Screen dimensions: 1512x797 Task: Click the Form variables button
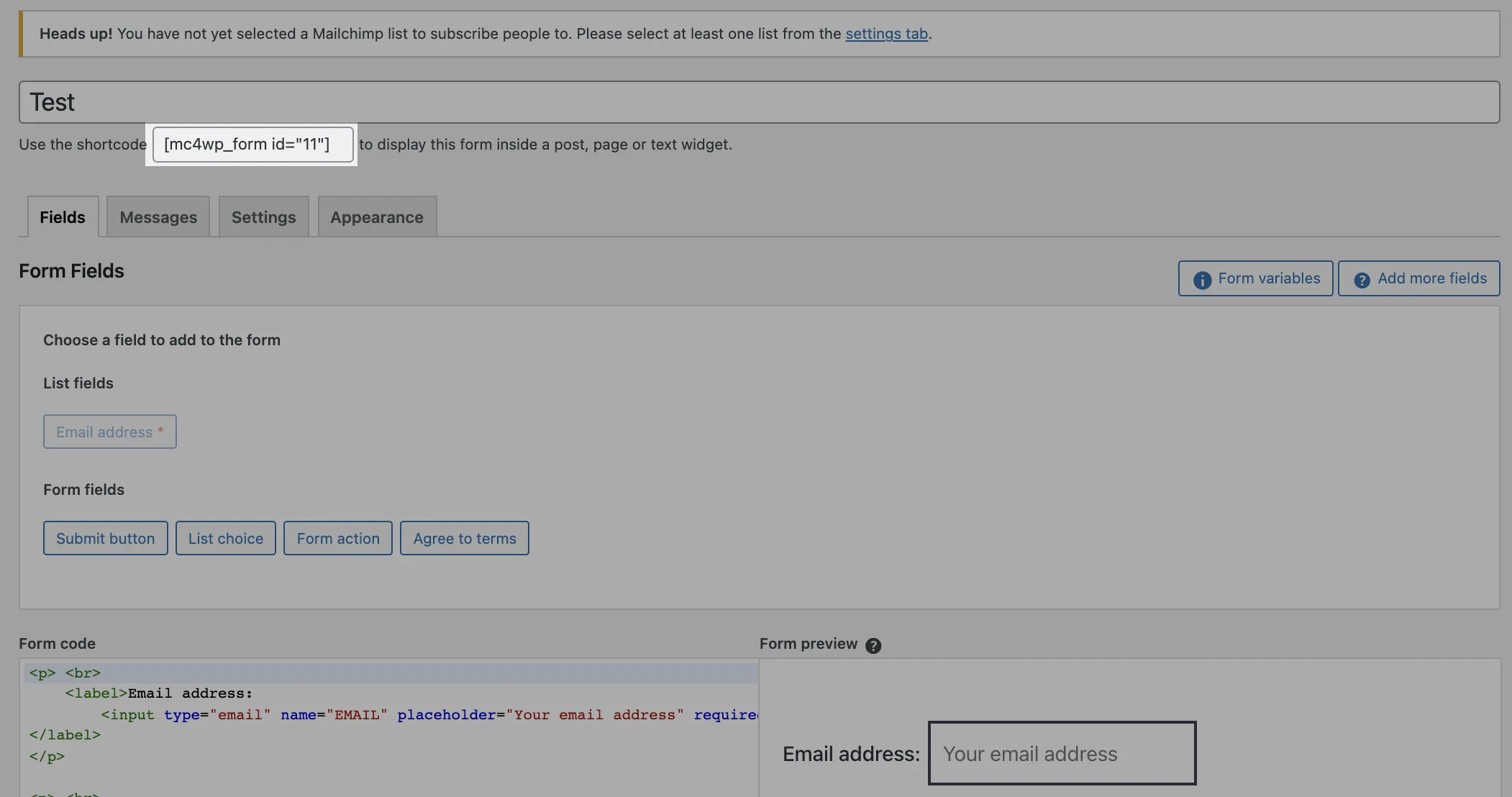1269,278
